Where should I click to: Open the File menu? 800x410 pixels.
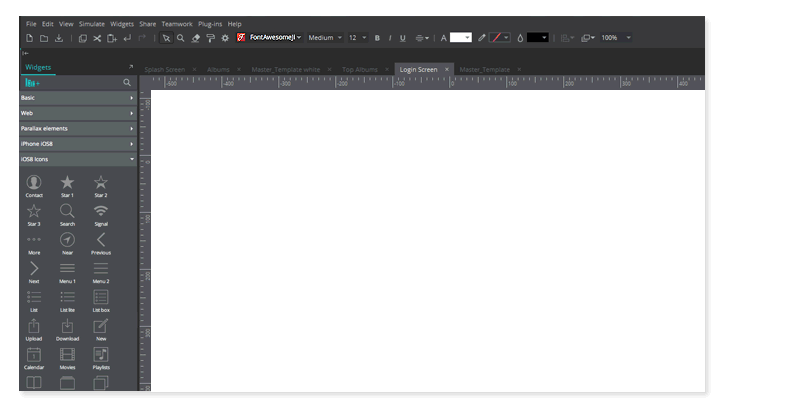tap(31, 24)
